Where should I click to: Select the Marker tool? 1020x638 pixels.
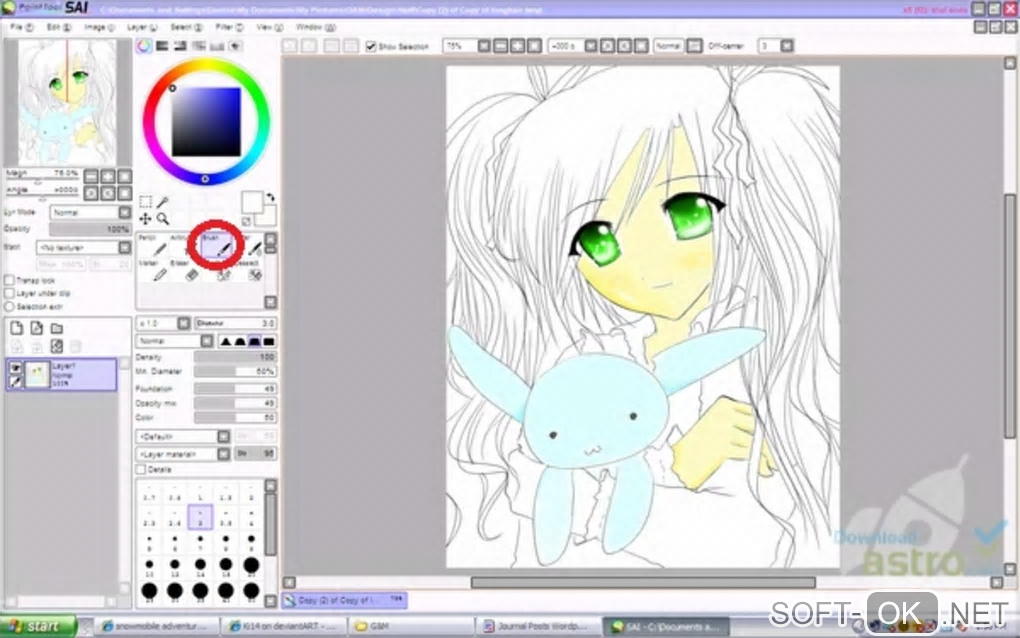point(154,272)
